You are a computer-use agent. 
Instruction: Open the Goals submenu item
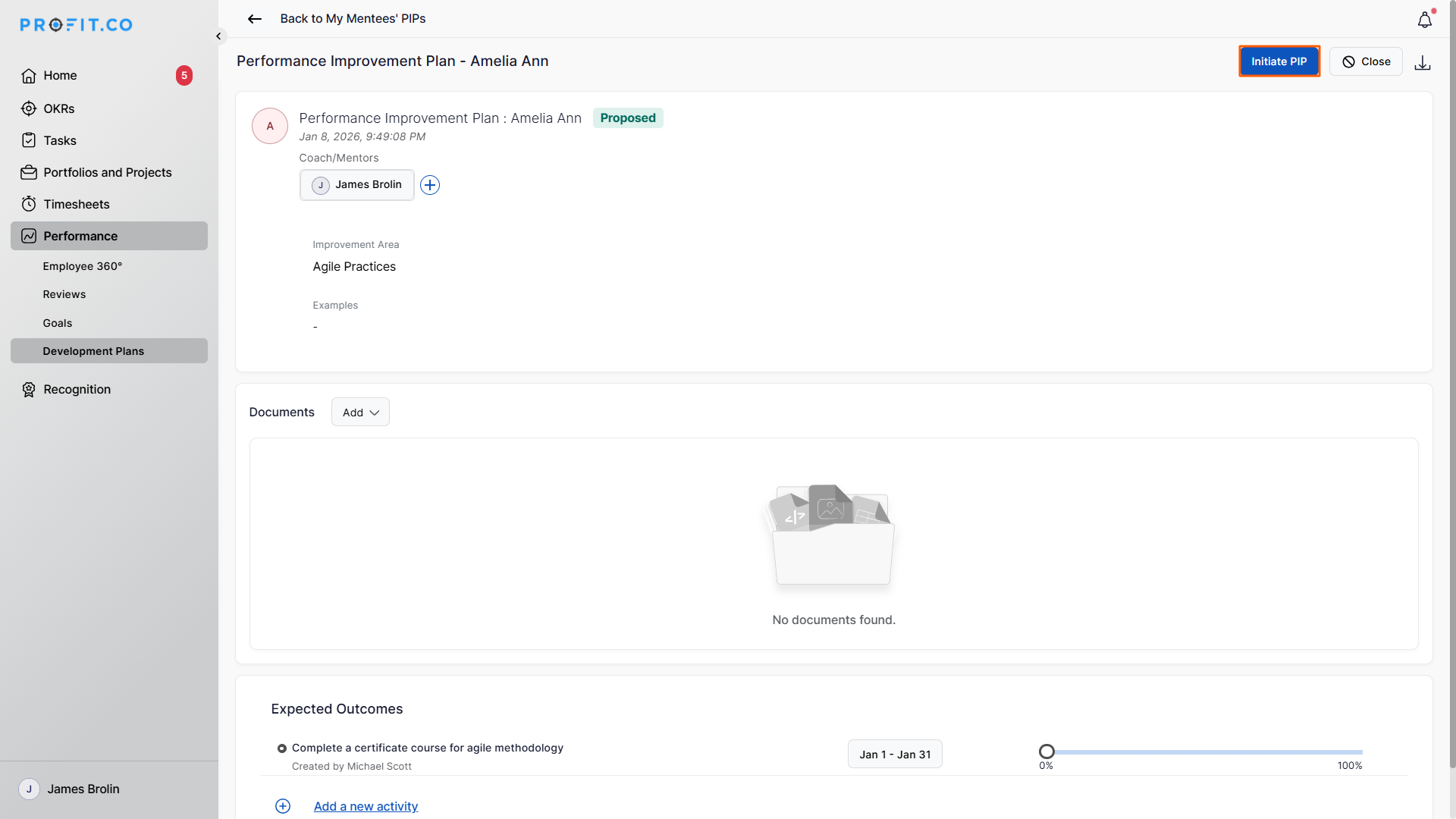58,323
